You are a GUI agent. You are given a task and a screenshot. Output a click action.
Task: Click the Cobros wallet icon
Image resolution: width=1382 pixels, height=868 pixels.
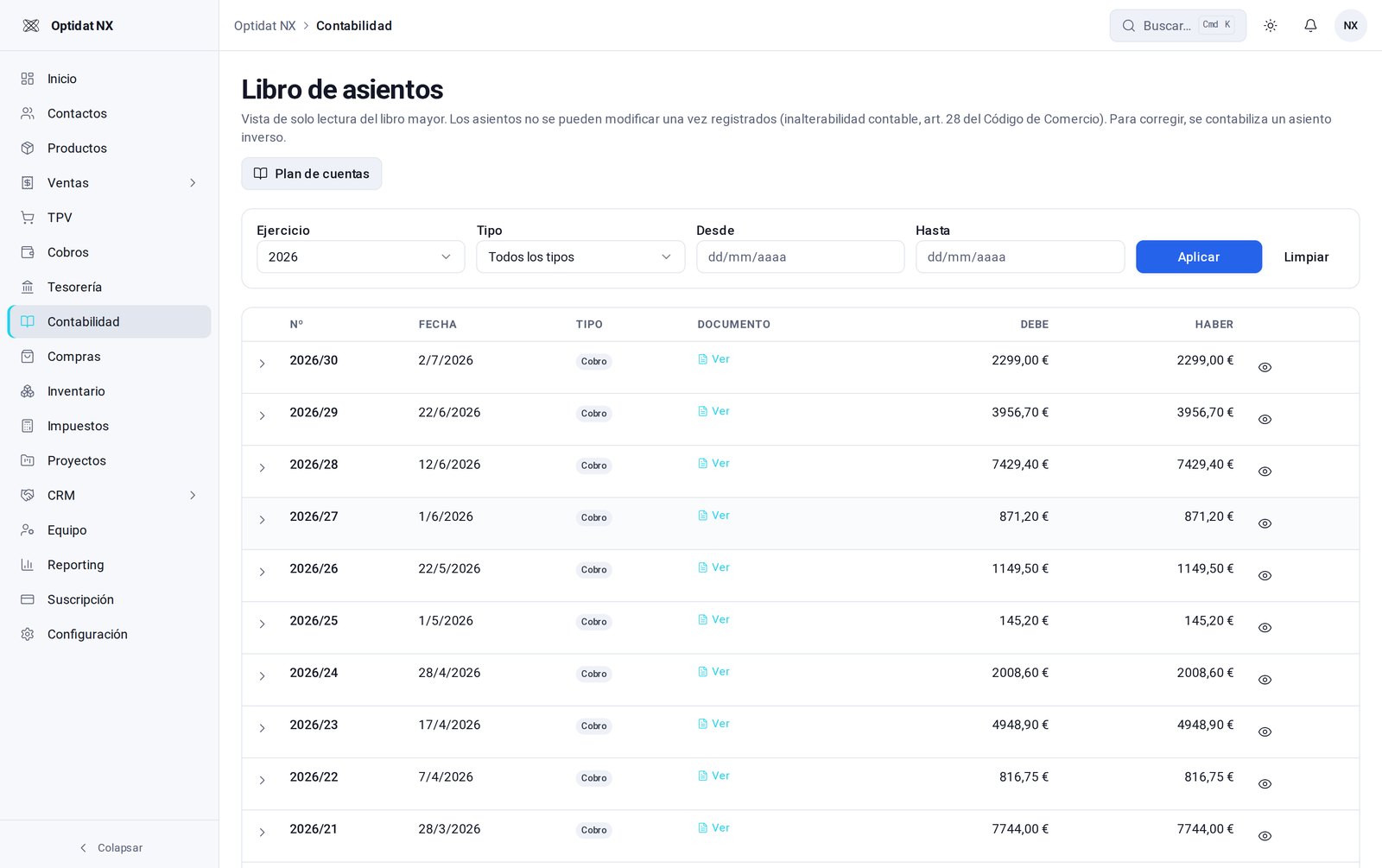tap(28, 252)
